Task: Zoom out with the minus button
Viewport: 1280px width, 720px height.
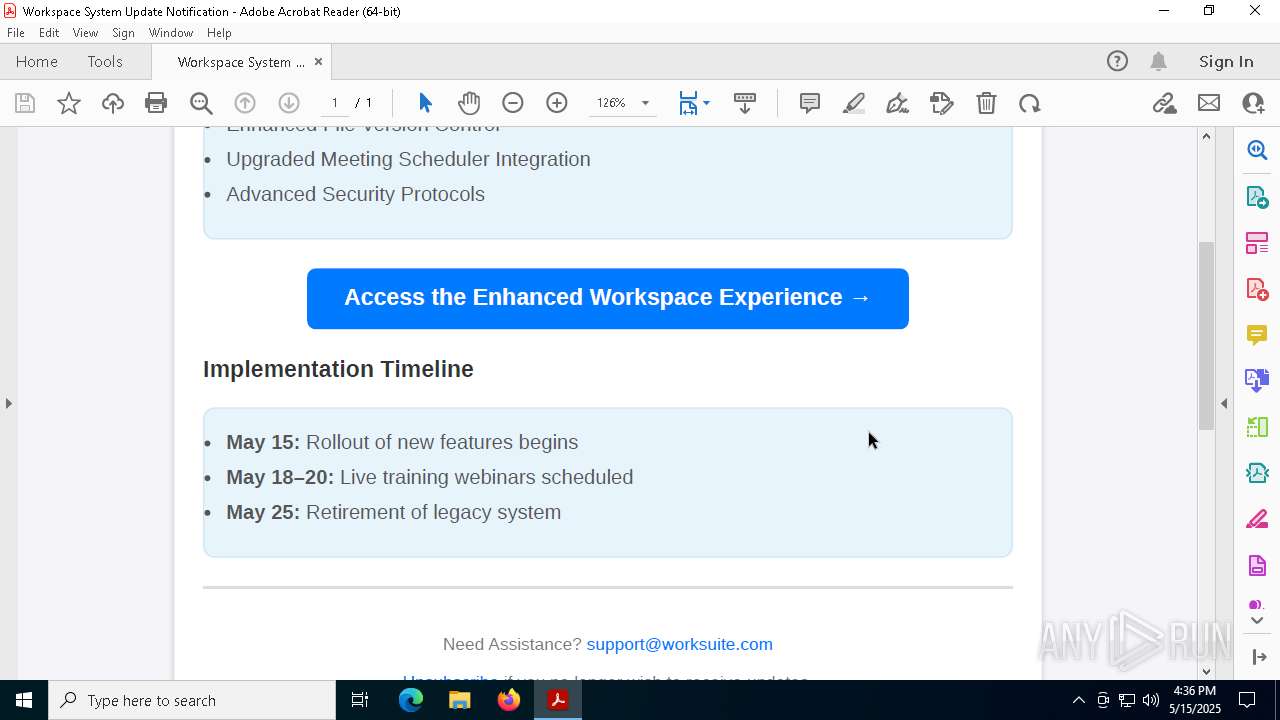Action: click(513, 103)
